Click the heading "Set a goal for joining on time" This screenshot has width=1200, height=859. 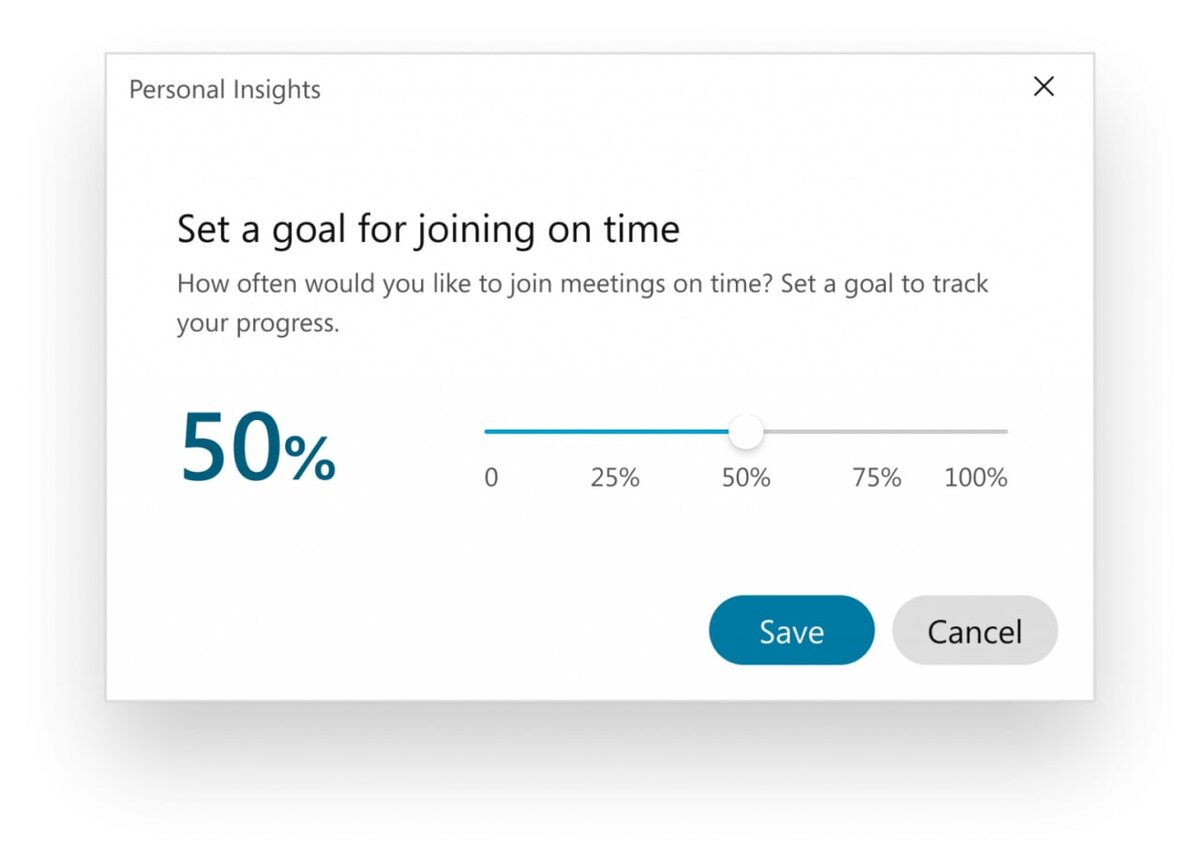tap(428, 230)
